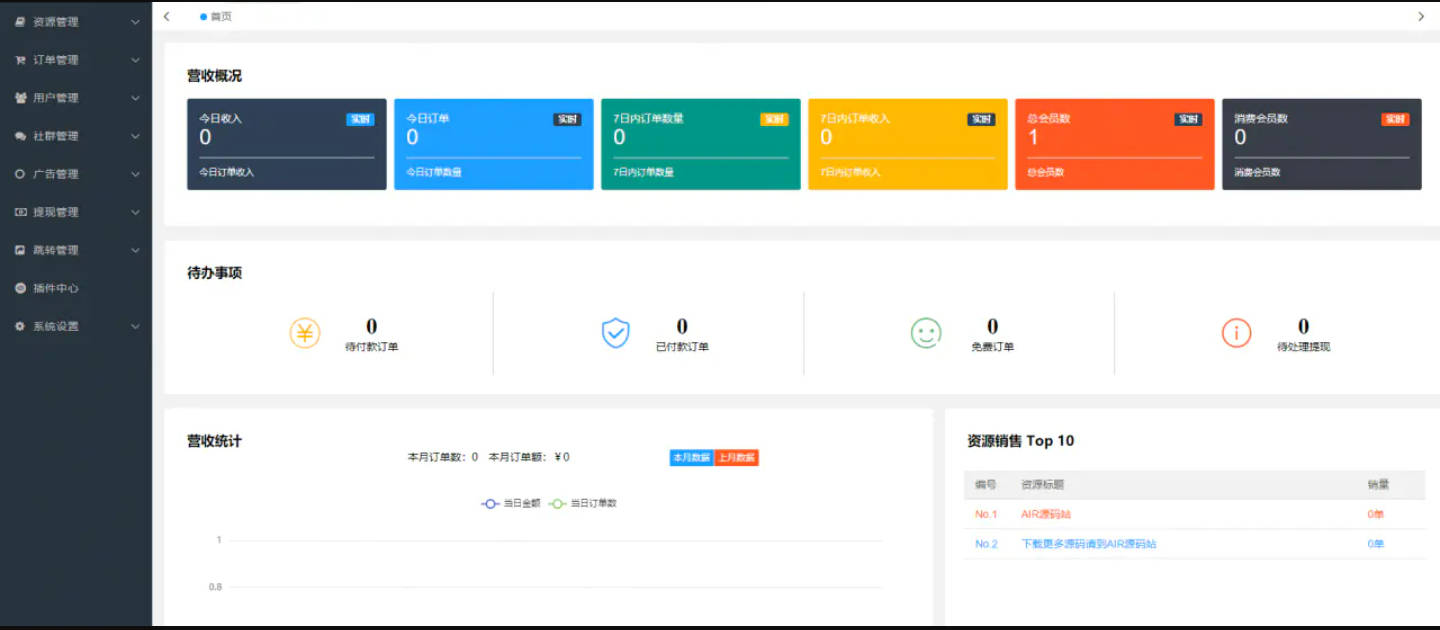Expand the 社群管理 chevron
Image resolution: width=1440 pixels, height=630 pixels.
pos(135,136)
